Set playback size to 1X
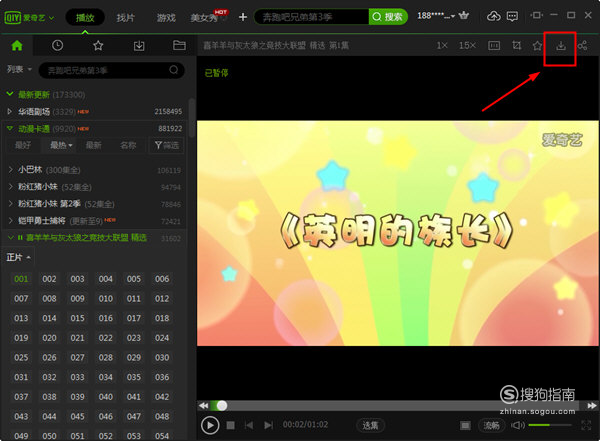 pyautogui.click(x=442, y=46)
